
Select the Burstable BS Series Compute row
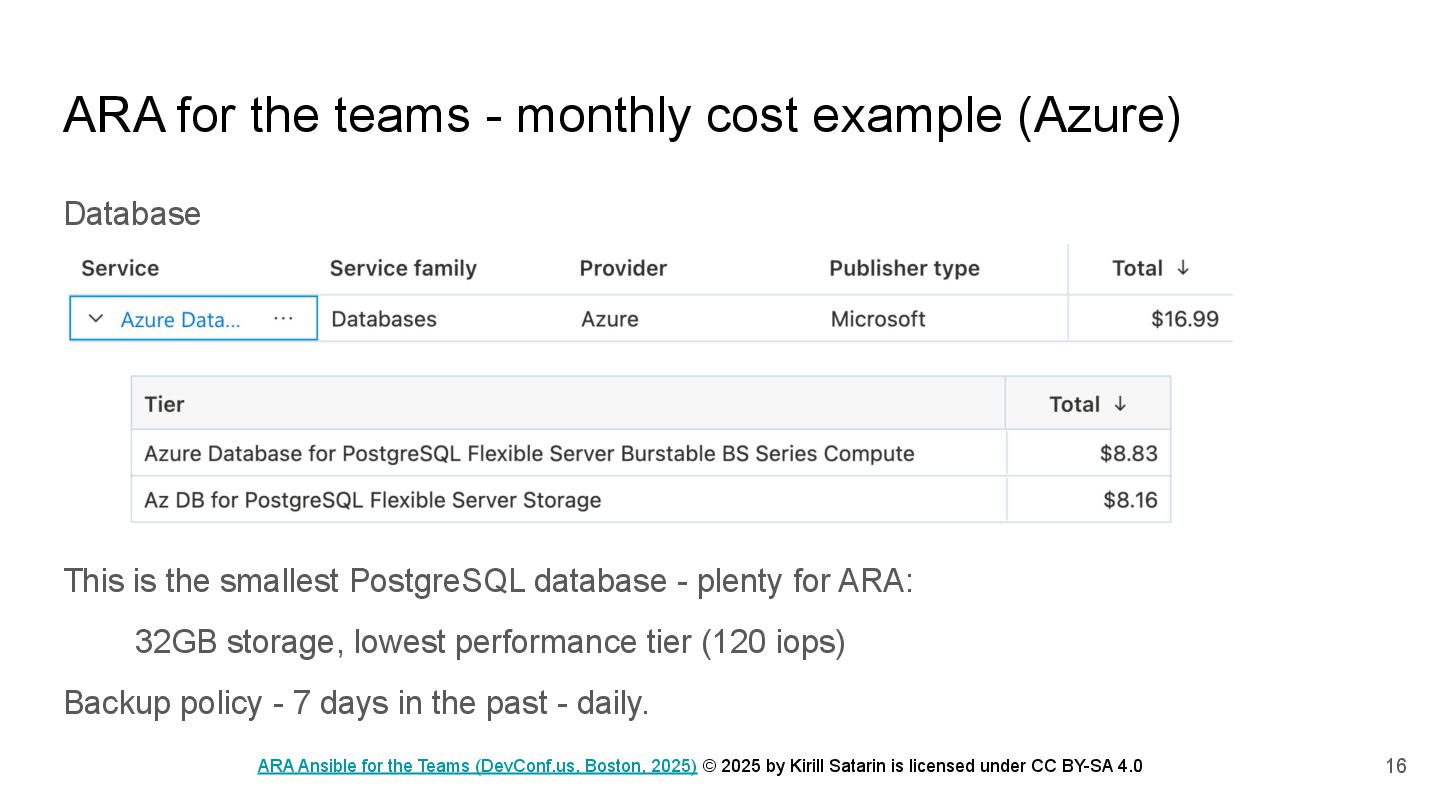(x=529, y=454)
